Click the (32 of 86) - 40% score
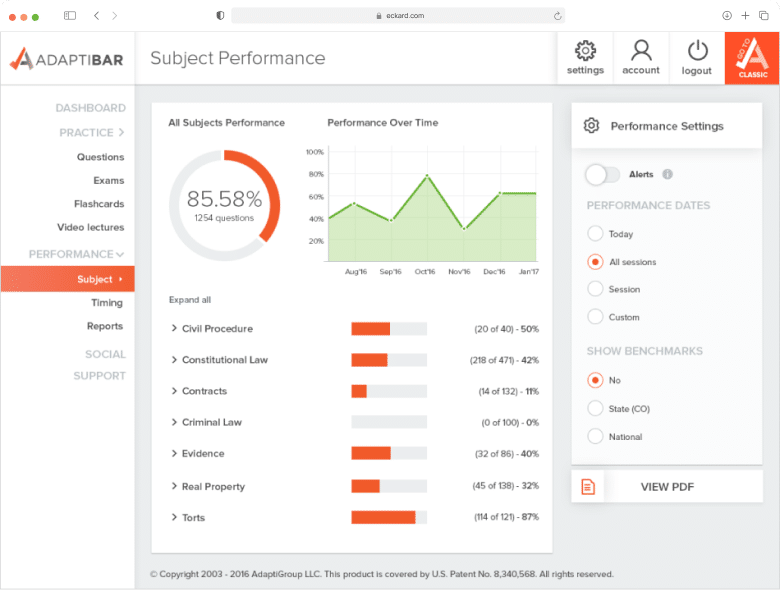The width and height of the screenshot is (780, 590). [507, 453]
